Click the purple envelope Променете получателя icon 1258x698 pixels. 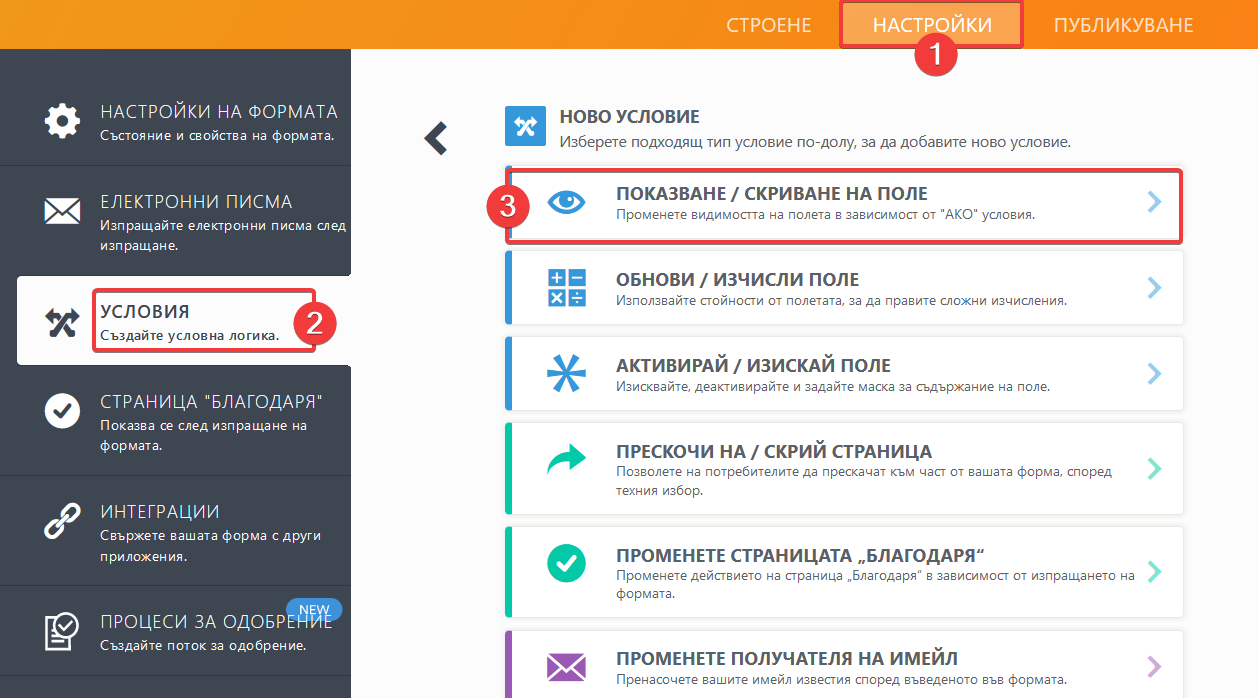click(566, 667)
